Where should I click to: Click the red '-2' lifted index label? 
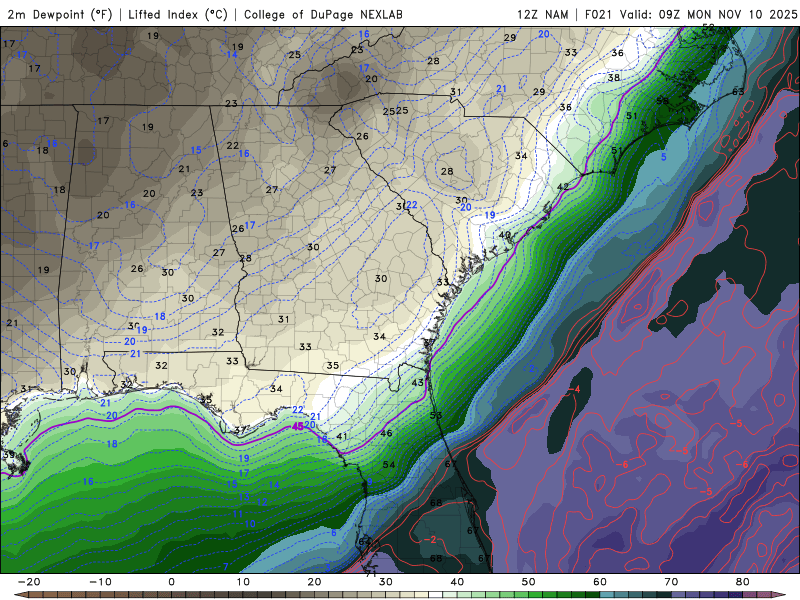431,540
